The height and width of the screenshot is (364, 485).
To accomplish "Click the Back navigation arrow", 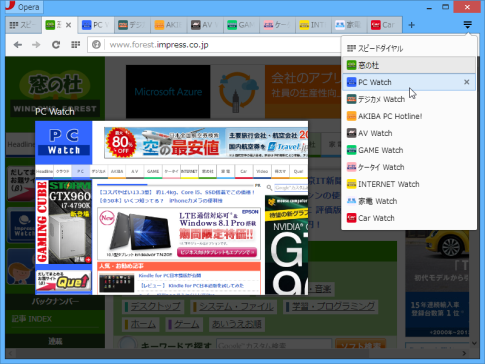I will 18,45.
